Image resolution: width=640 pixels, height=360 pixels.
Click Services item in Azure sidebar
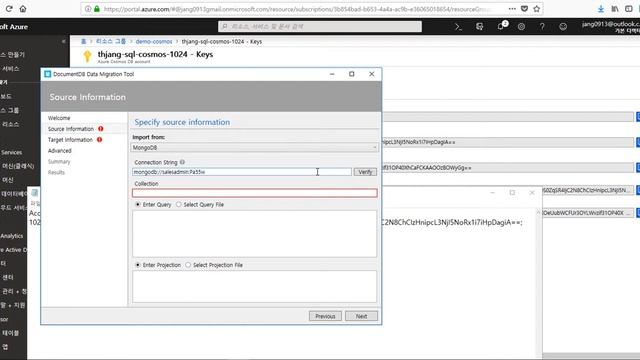[x=11, y=152]
